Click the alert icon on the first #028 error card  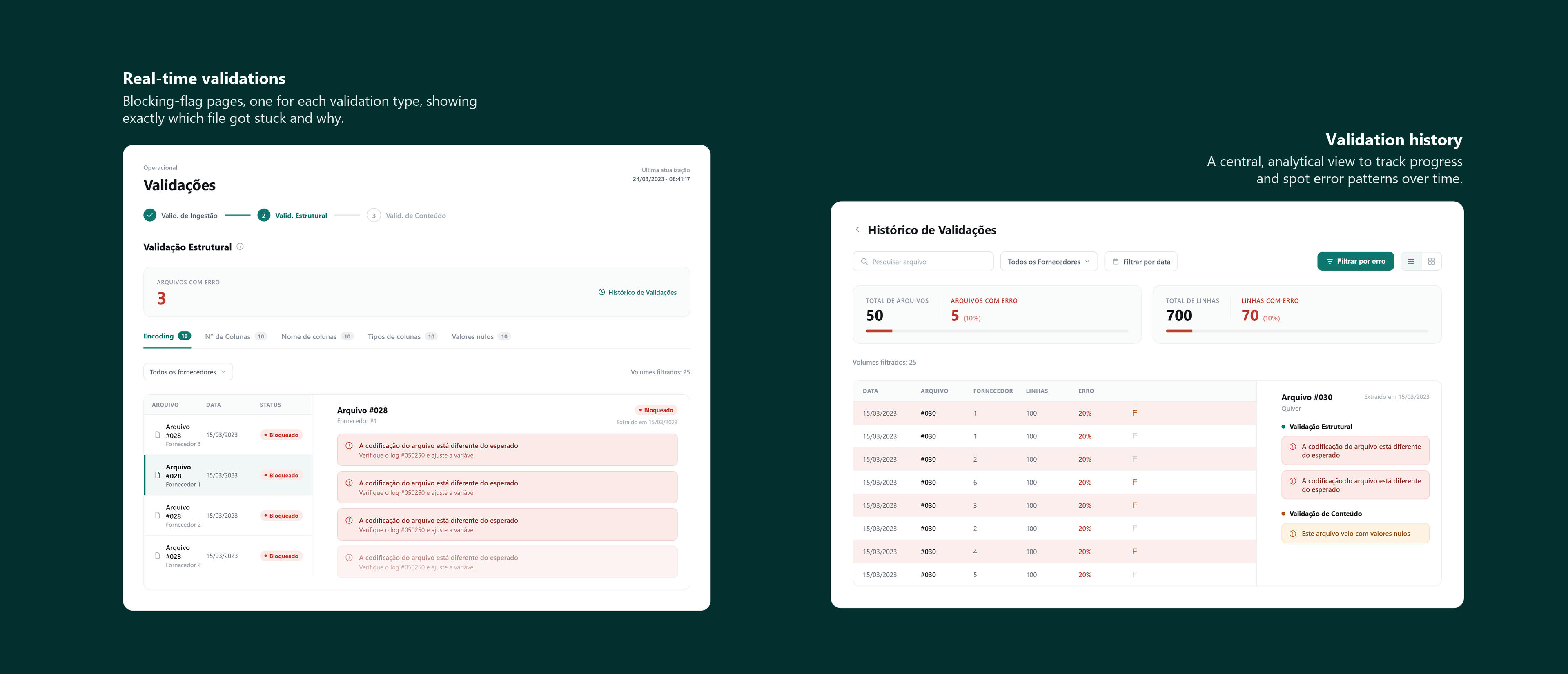[349, 446]
